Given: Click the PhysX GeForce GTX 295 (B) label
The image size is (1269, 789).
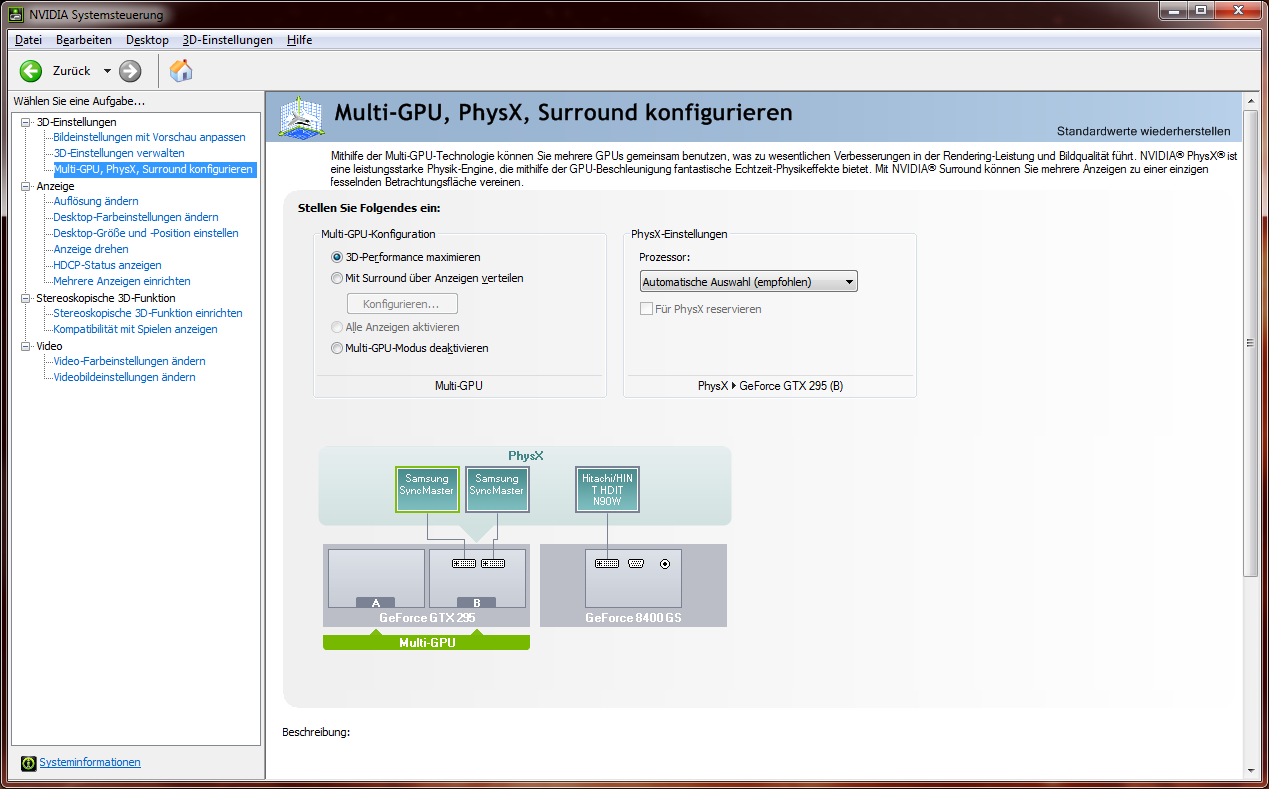Looking at the screenshot, I should tap(770, 386).
